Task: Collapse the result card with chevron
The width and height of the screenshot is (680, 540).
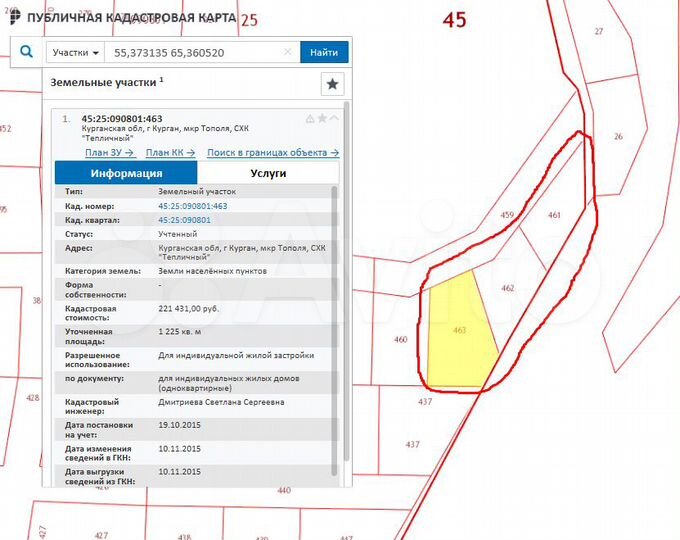Action: (x=334, y=118)
